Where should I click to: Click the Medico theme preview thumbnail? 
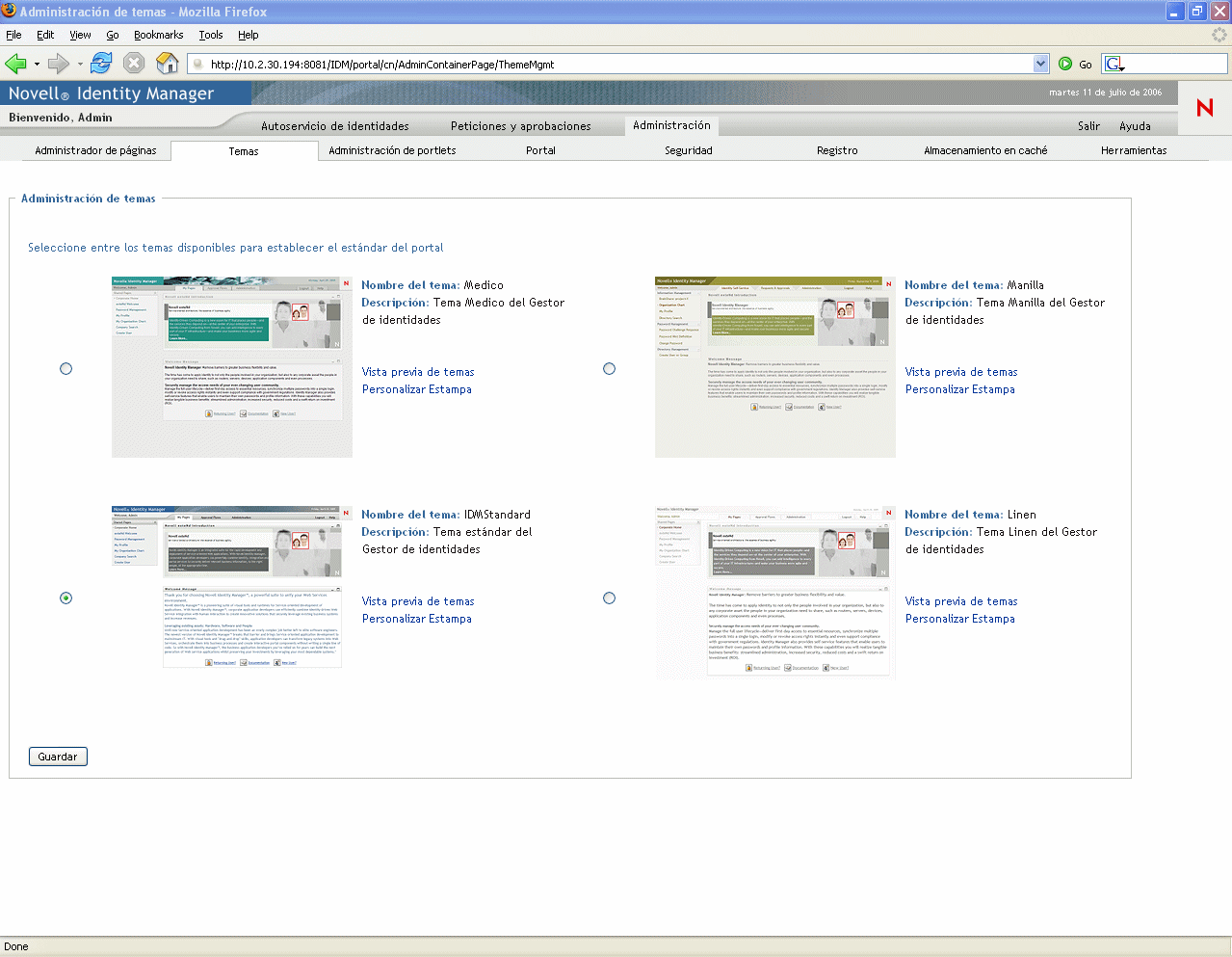[x=232, y=367]
